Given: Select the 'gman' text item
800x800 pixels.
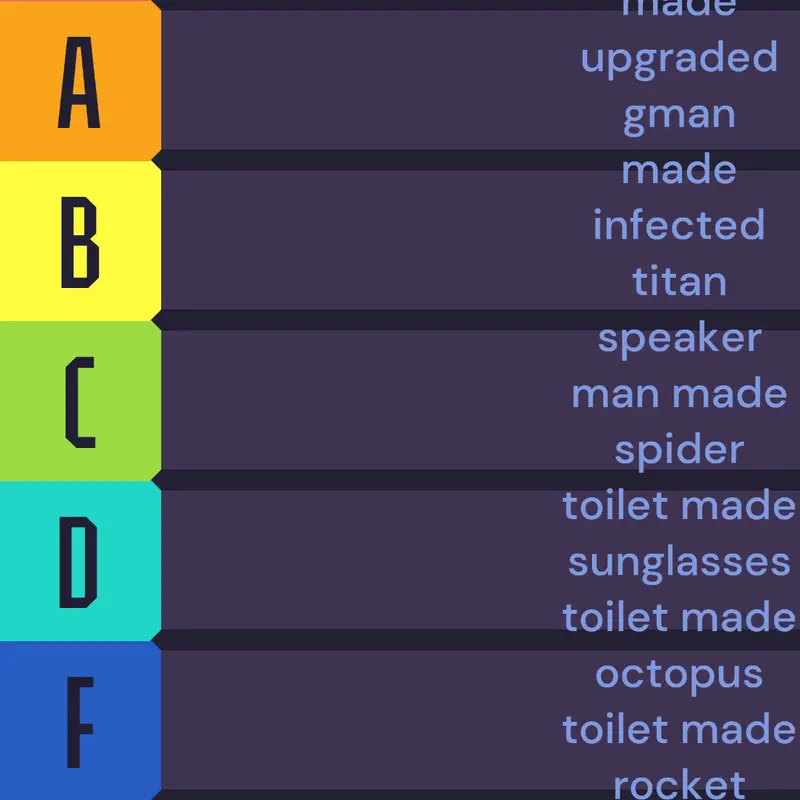Looking at the screenshot, I should [679, 117].
